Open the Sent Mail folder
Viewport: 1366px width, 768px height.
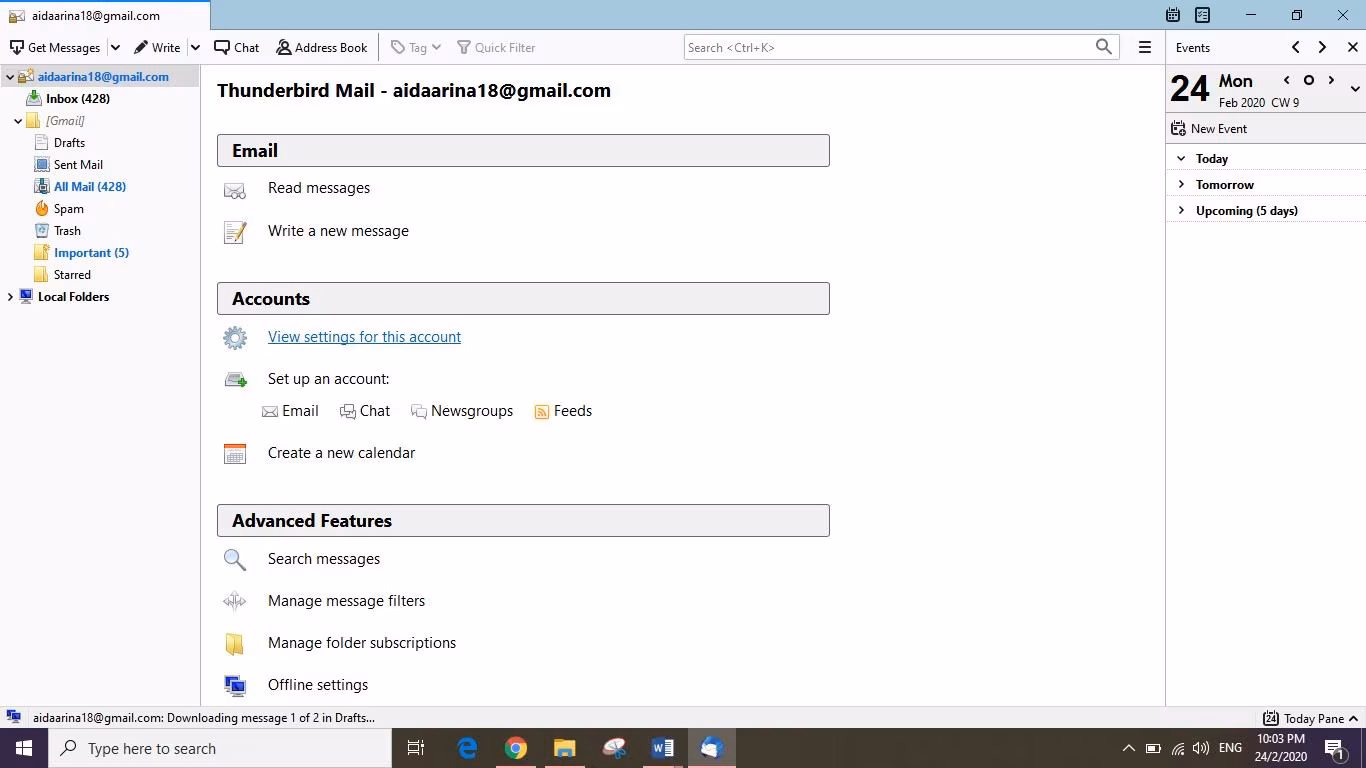pyautogui.click(x=78, y=165)
